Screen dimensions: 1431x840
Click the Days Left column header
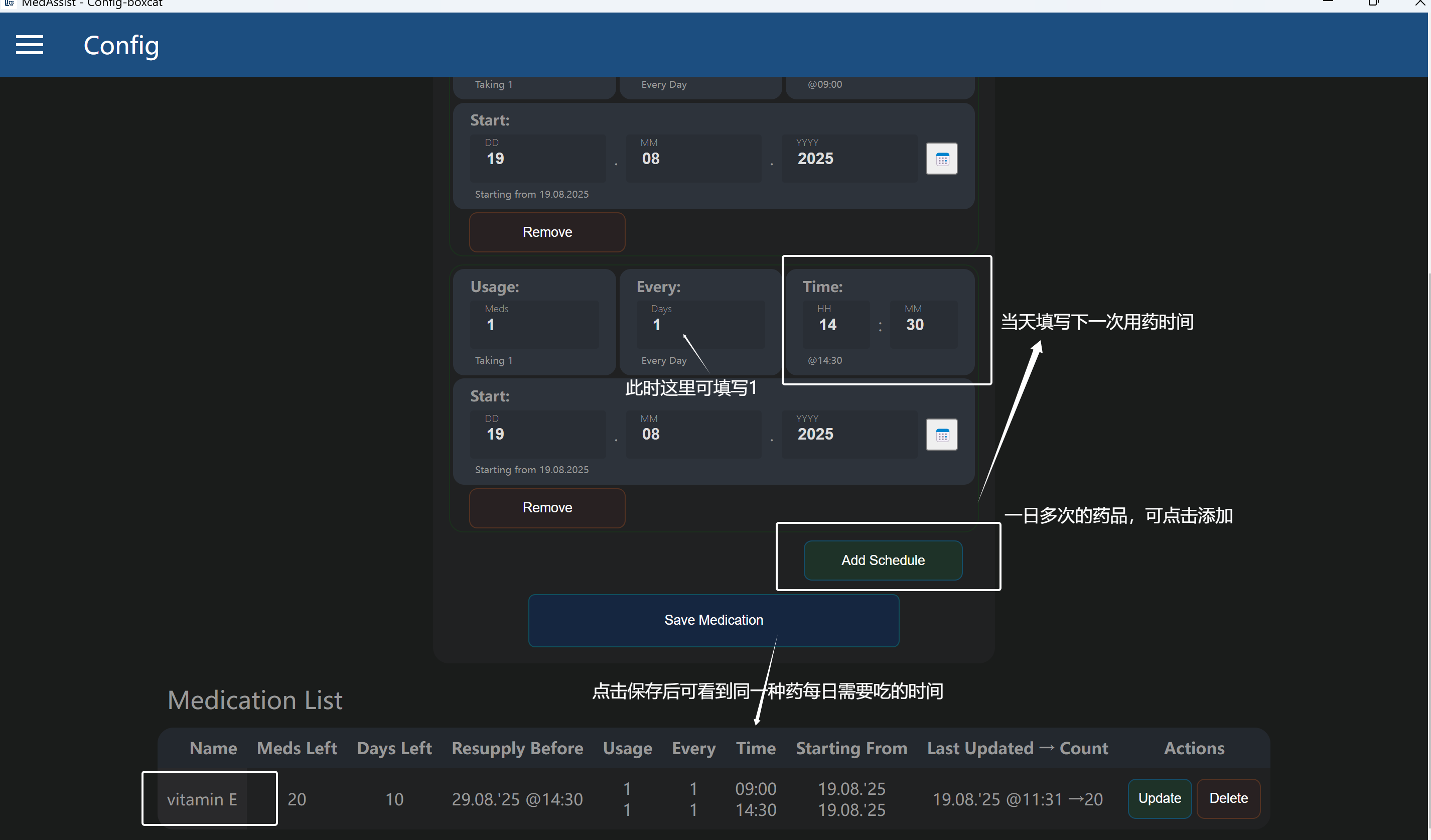coord(394,748)
